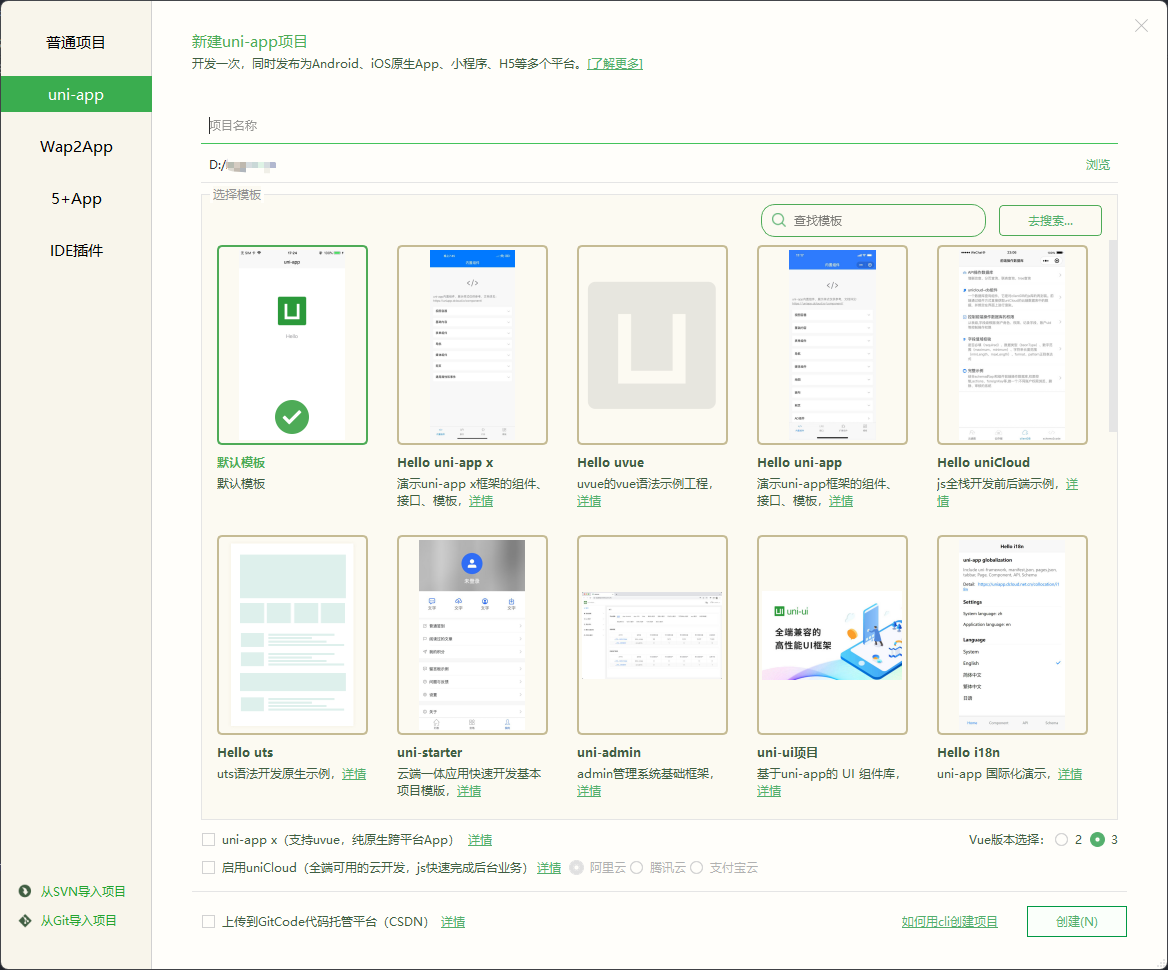Open 详情 link beside GitCode upload option

[x=453, y=922]
